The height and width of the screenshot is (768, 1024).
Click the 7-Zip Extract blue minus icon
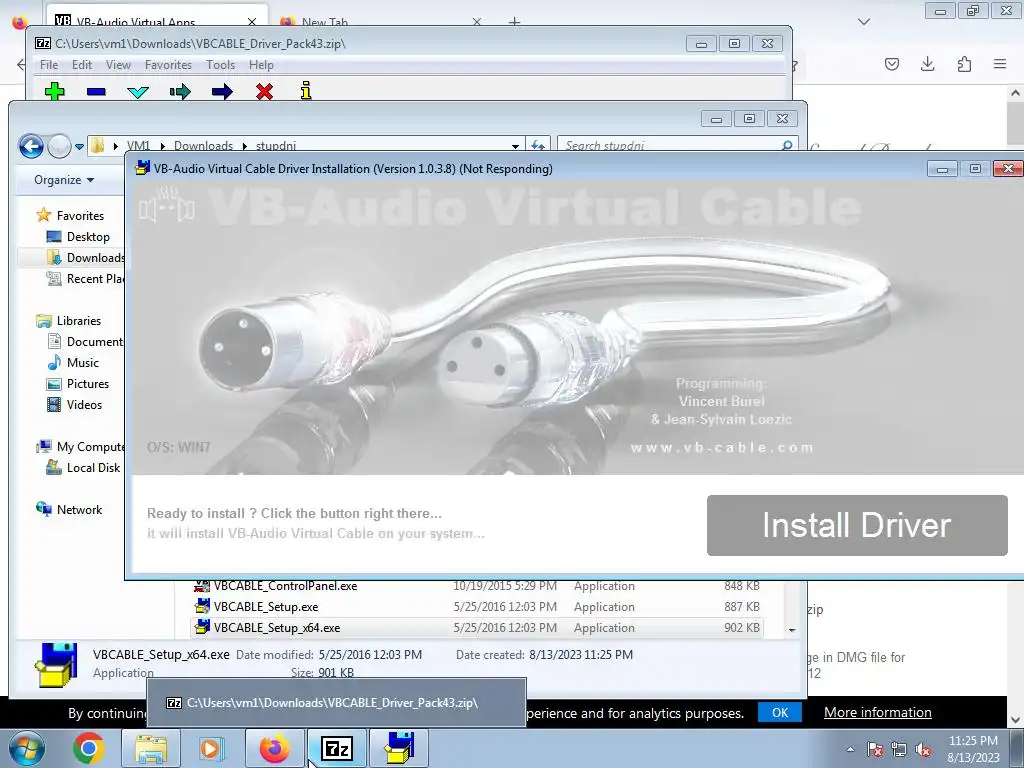(x=96, y=91)
